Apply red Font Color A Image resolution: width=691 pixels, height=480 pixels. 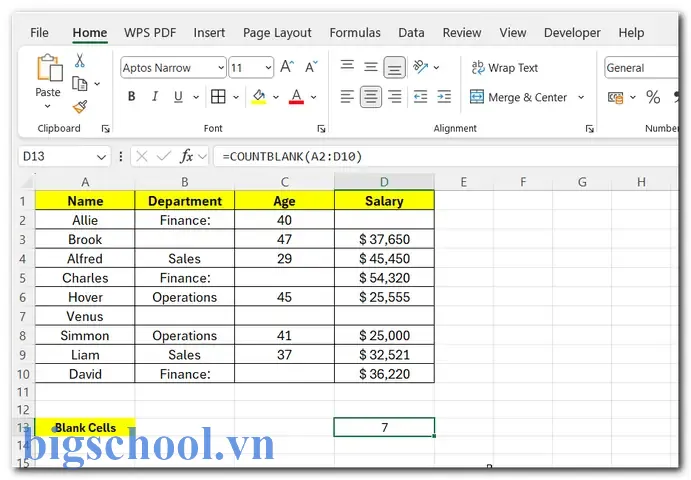pos(296,97)
